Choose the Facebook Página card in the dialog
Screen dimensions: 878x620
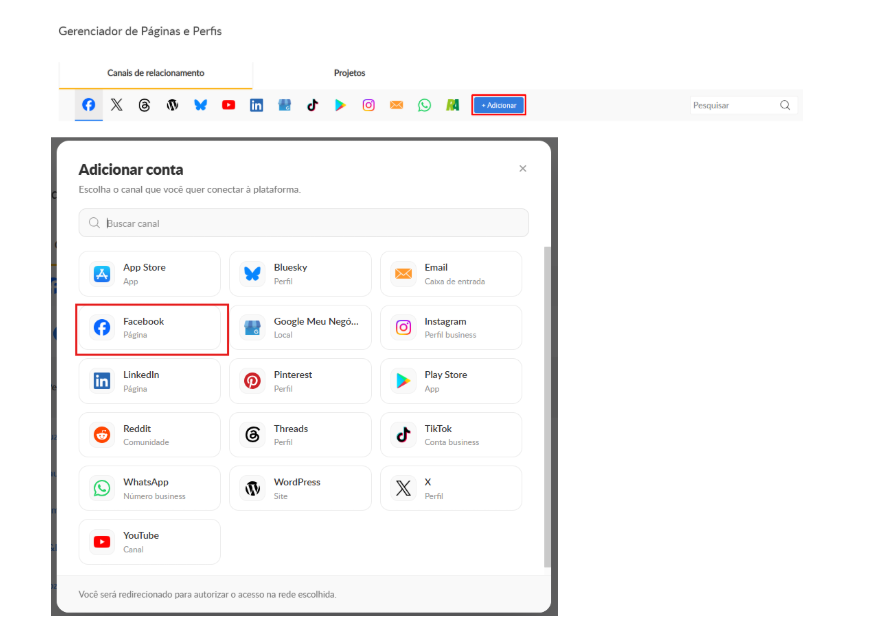pos(150,328)
